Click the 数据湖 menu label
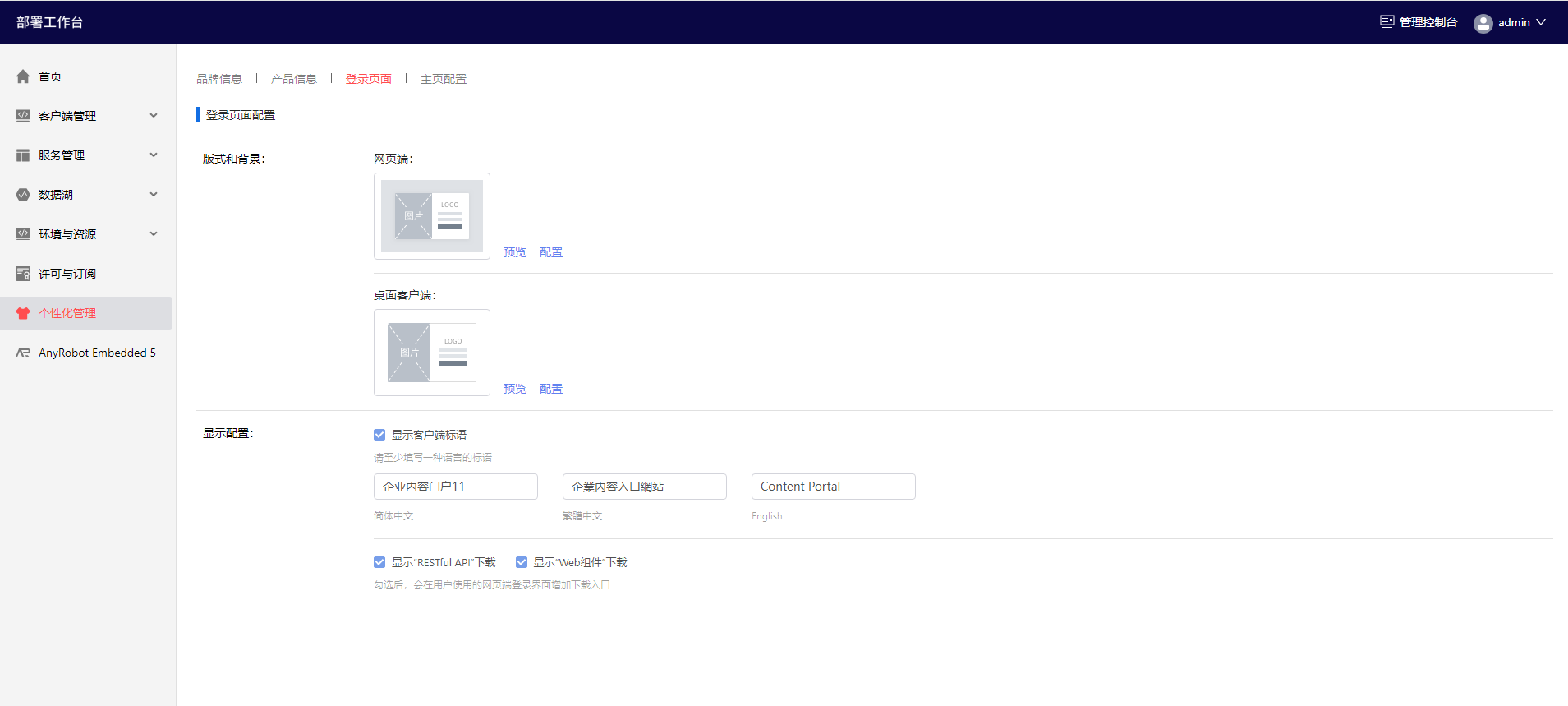Image resolution: width=1568 pixels, height=706 pixels. click(56, 195)
